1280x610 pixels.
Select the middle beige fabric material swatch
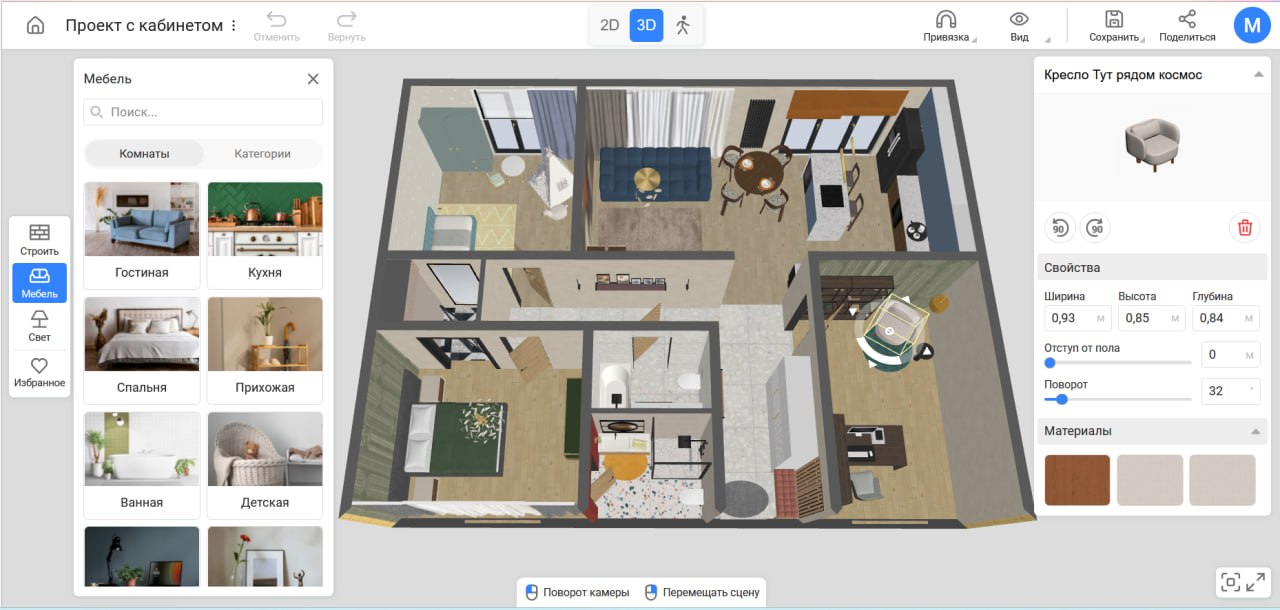[x=1150, y=480]
